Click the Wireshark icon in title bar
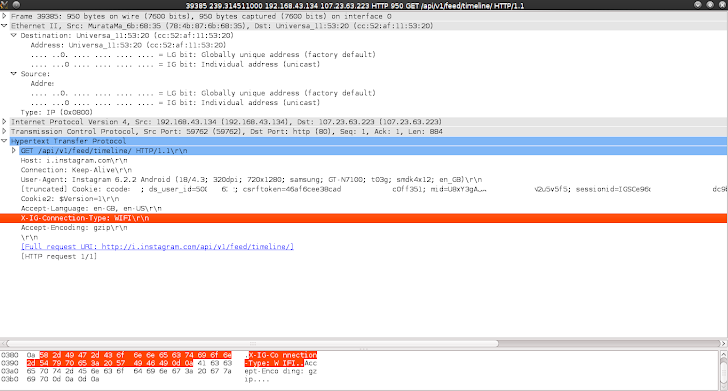 point(4,5)
